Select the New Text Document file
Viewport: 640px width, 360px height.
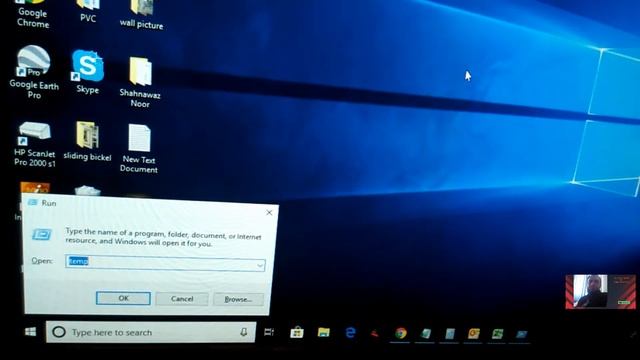pyautogui.click(x=139, y=149)
